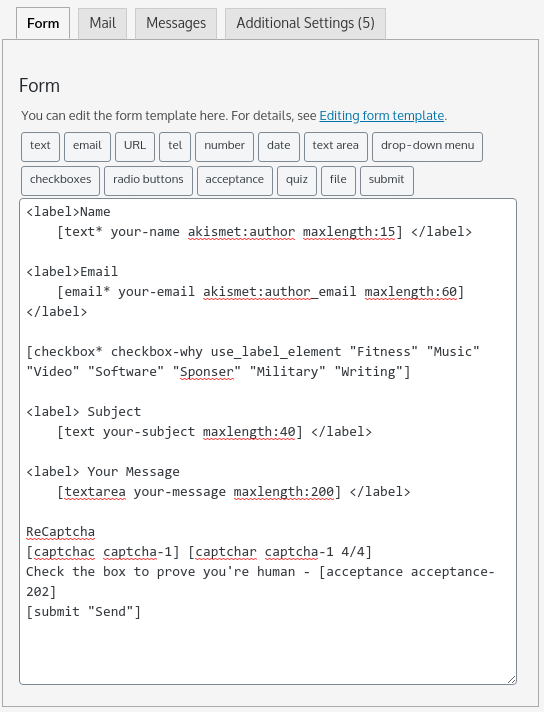Select the Form tab
This screenshot has width=544, height=712.
(43, 23)
